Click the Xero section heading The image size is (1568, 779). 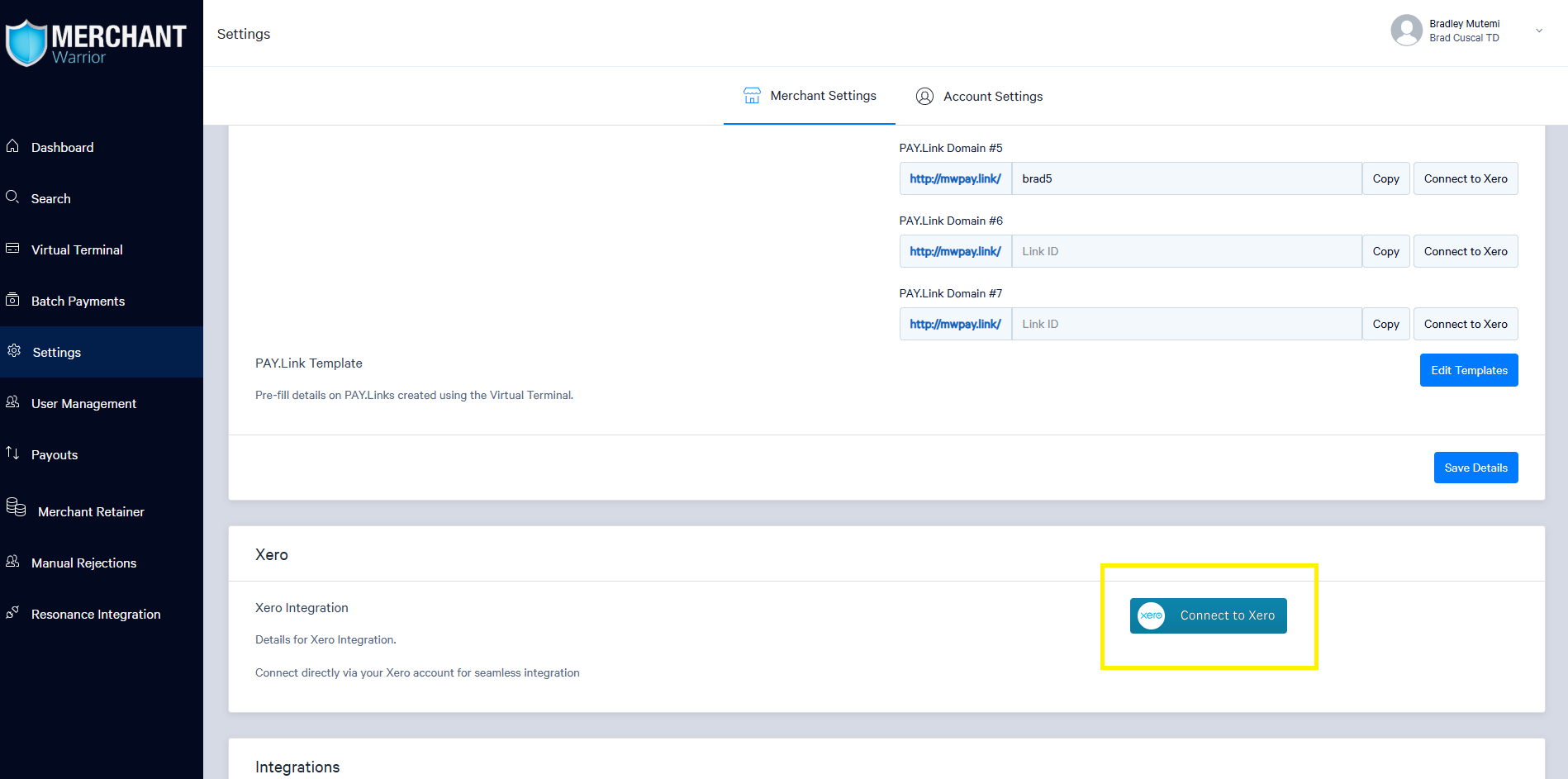272,554
